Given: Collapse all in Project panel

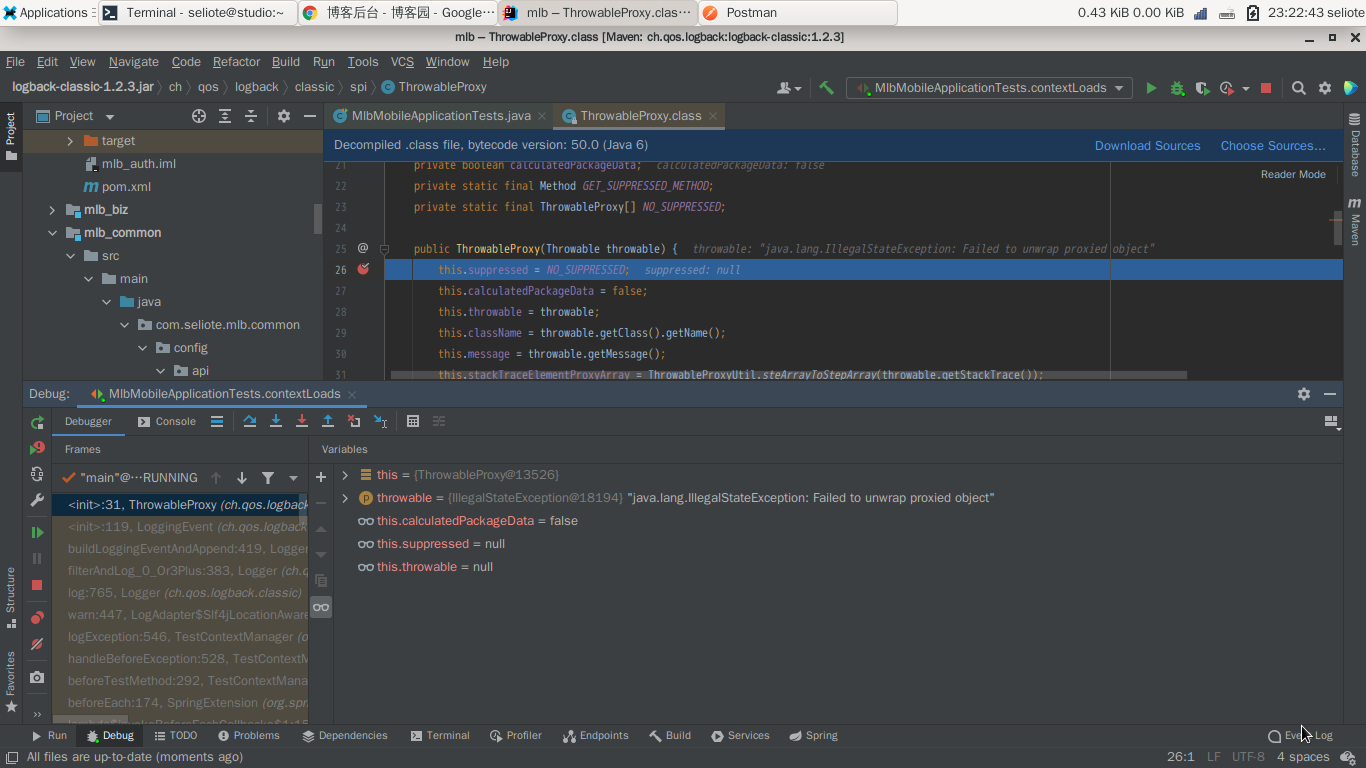Looking at the screenshot, I should [x=251, y=116].
